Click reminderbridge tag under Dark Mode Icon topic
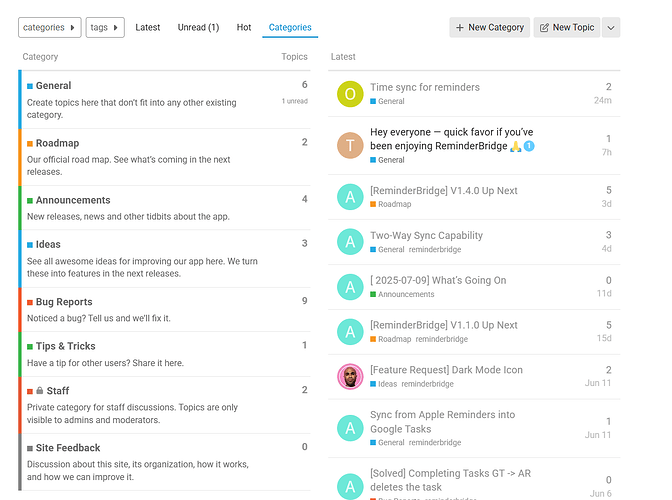The width and height of the screenshot is (672, 500). [x=427, y=384]
